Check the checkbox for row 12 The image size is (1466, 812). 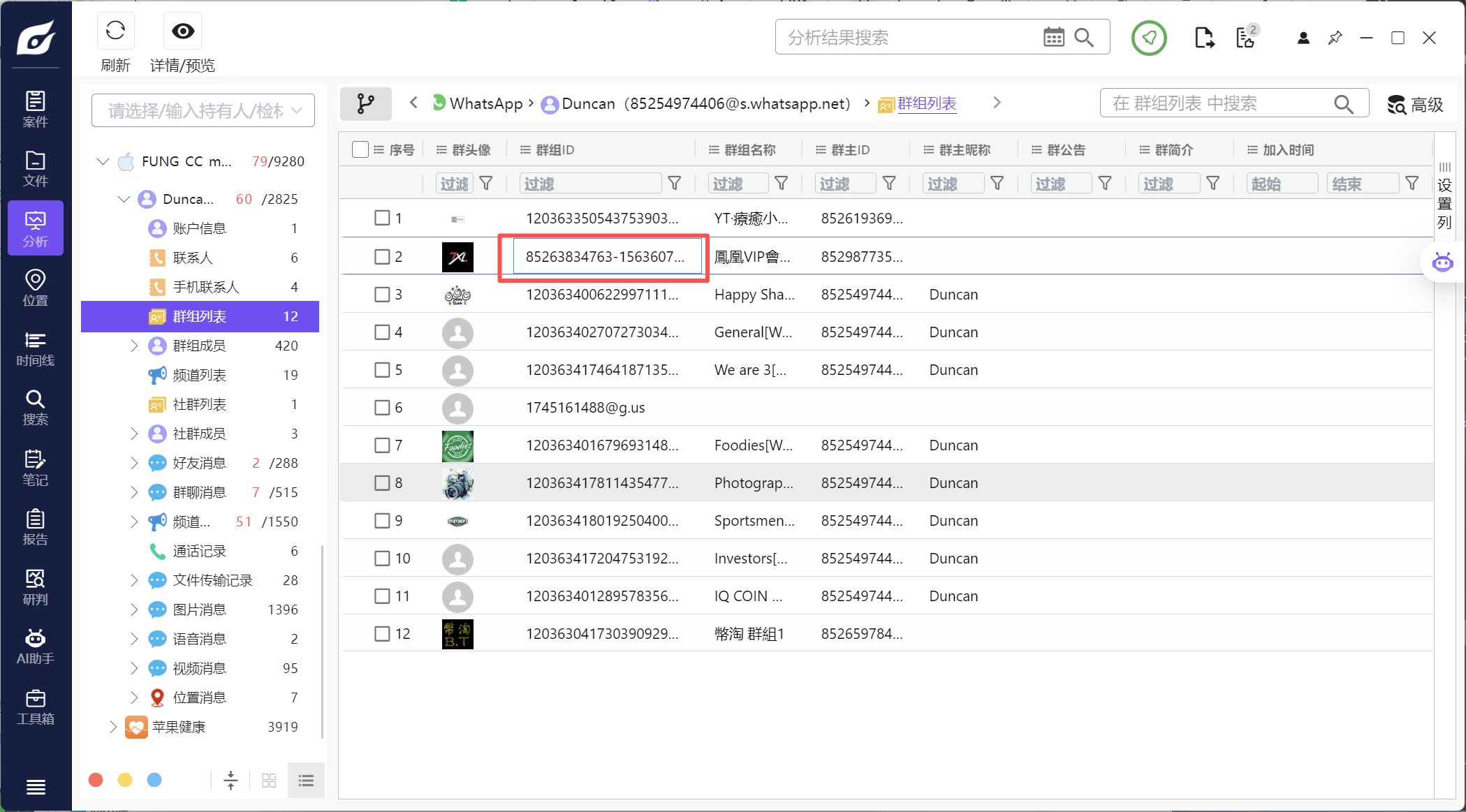[x=382, y=634]
